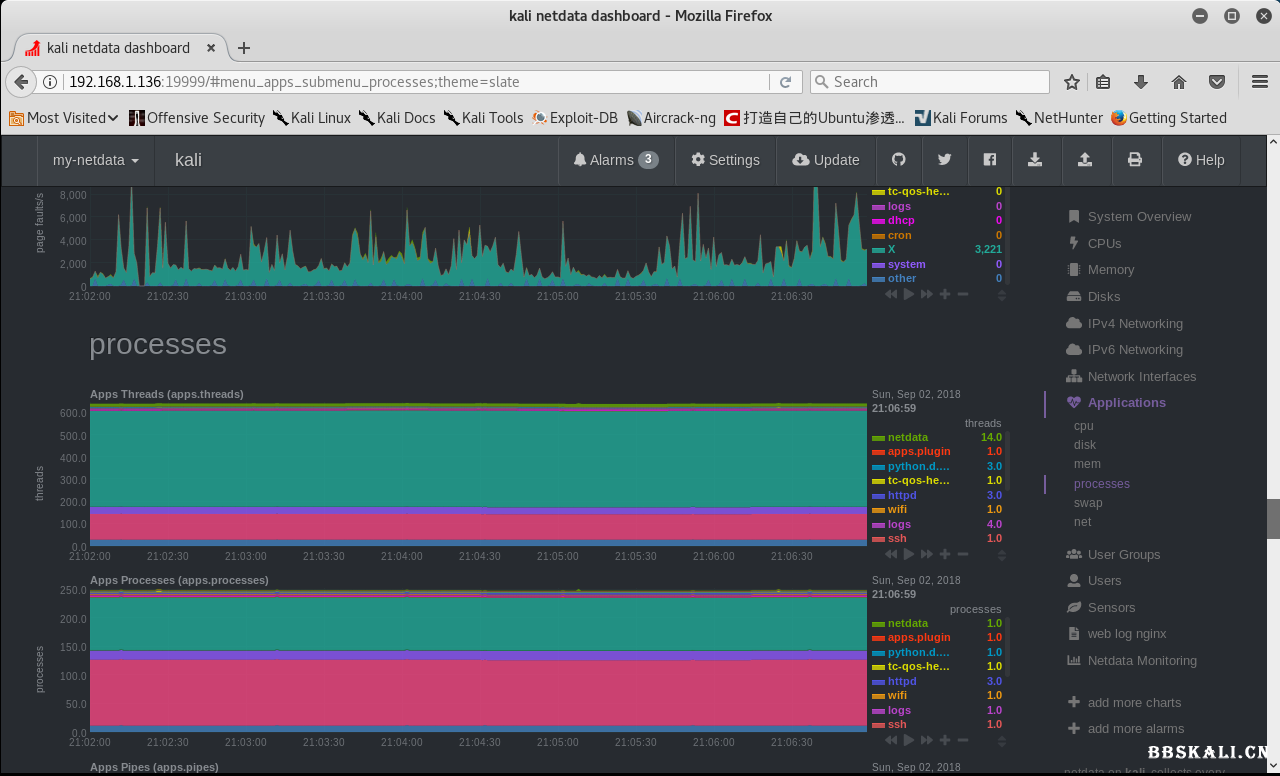
Task: Click the Twitter share icon
Action: coord(944,160)
